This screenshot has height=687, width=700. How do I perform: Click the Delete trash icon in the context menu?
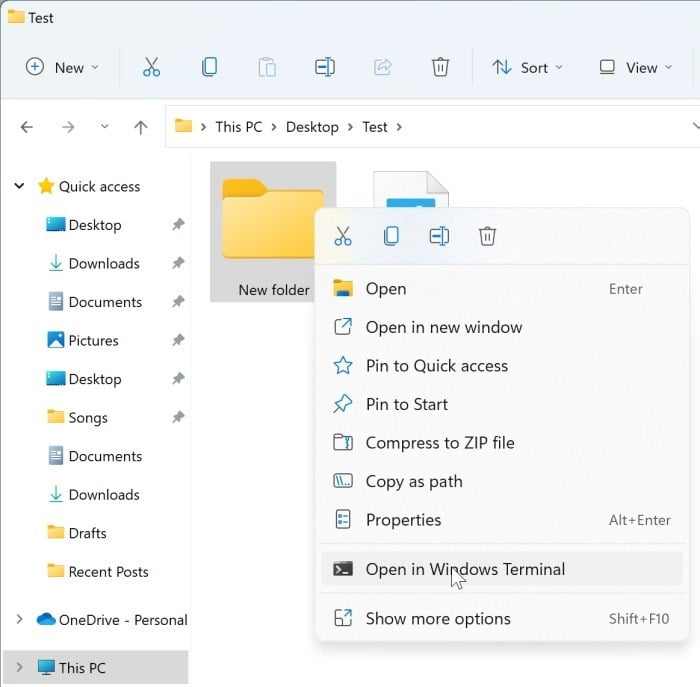(488, 236)
